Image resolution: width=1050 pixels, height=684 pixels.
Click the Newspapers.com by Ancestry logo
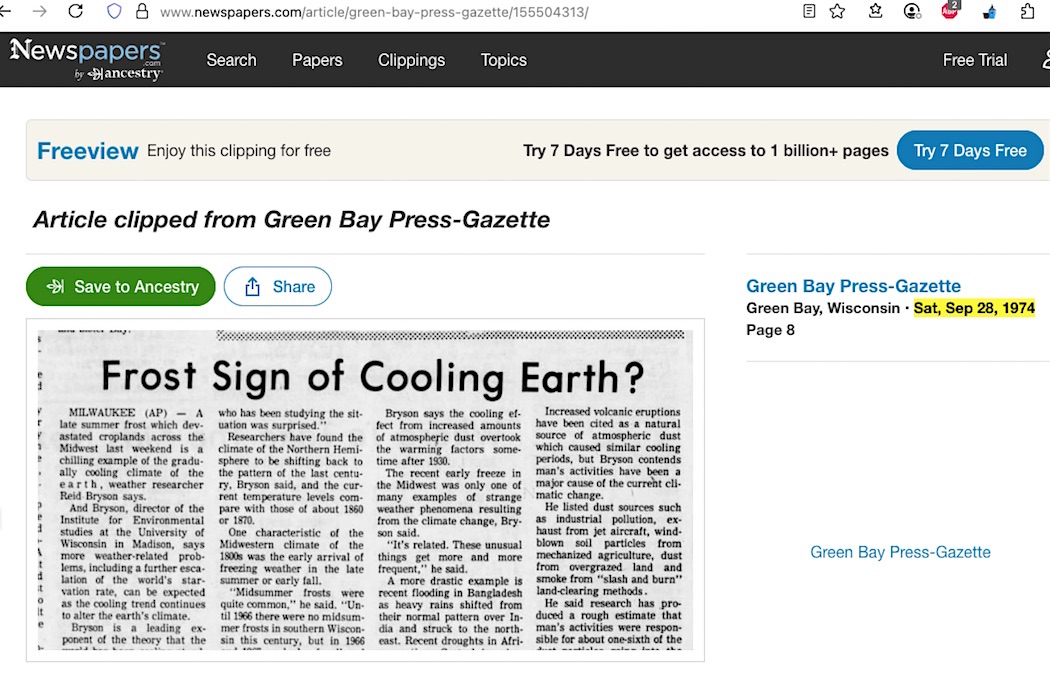[87, 59]
